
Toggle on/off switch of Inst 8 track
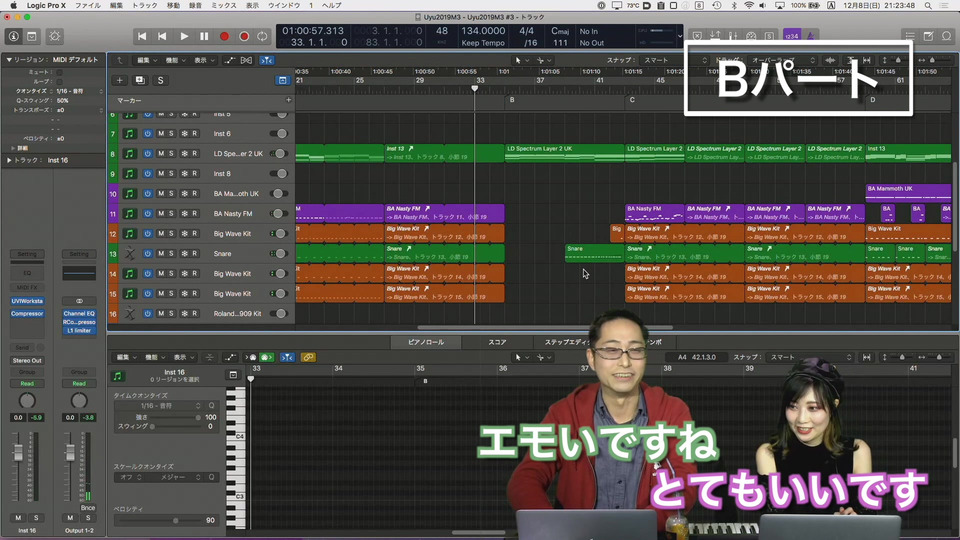click(x=279, y=174)
